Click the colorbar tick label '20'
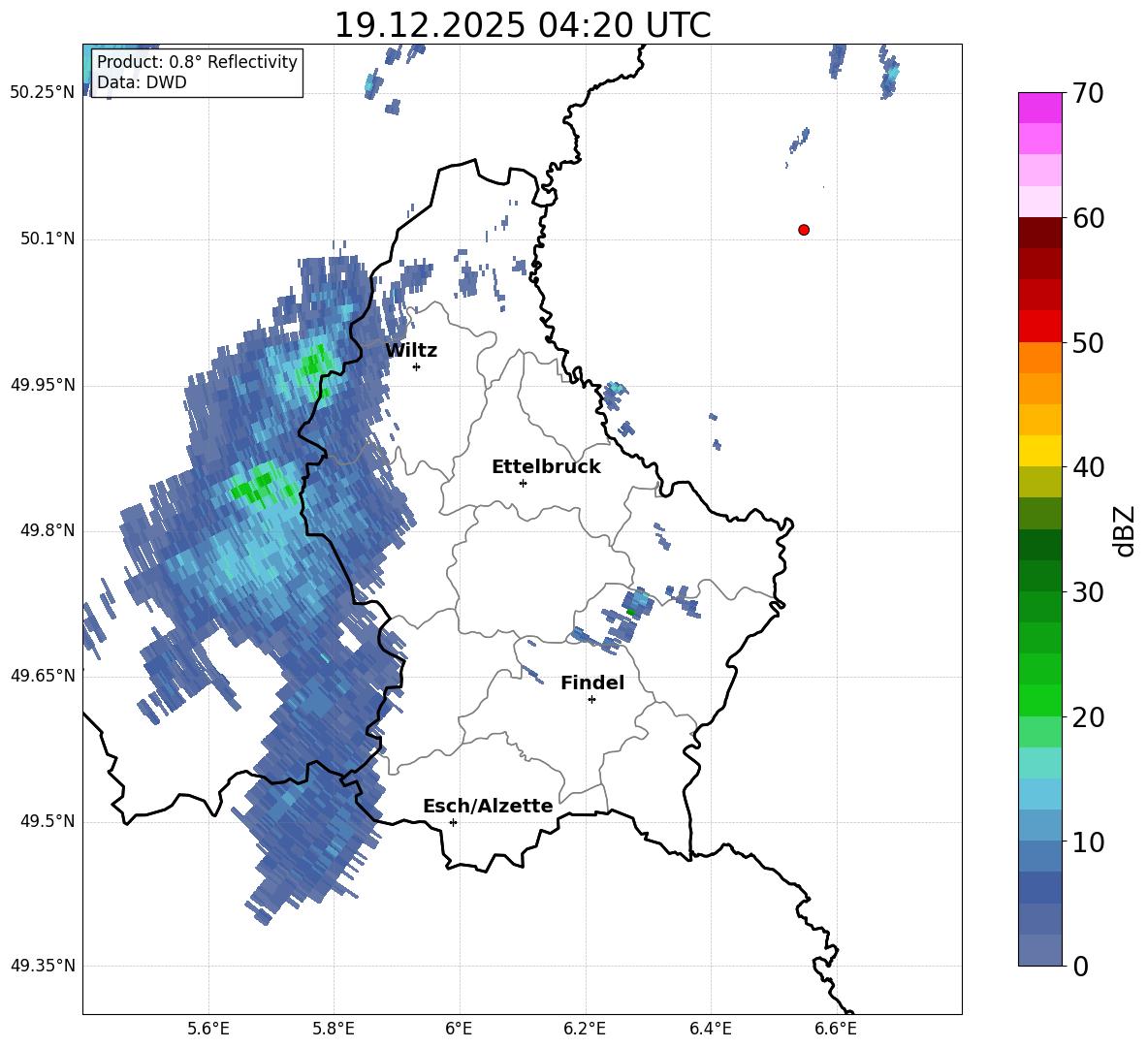Viewport: 1148px width, 1048px height. [x=1089, y=717]
